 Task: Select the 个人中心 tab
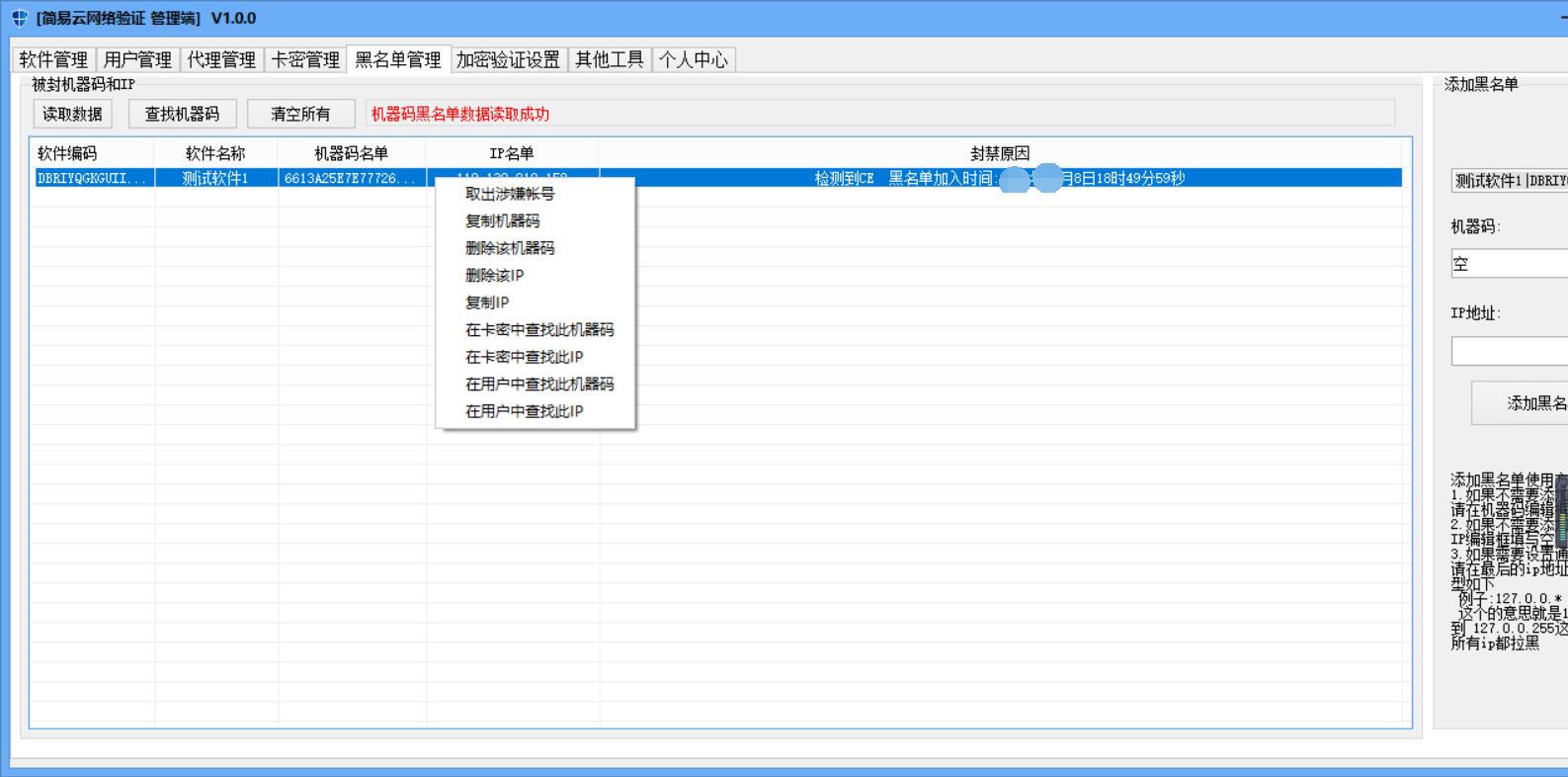point(693,60)
